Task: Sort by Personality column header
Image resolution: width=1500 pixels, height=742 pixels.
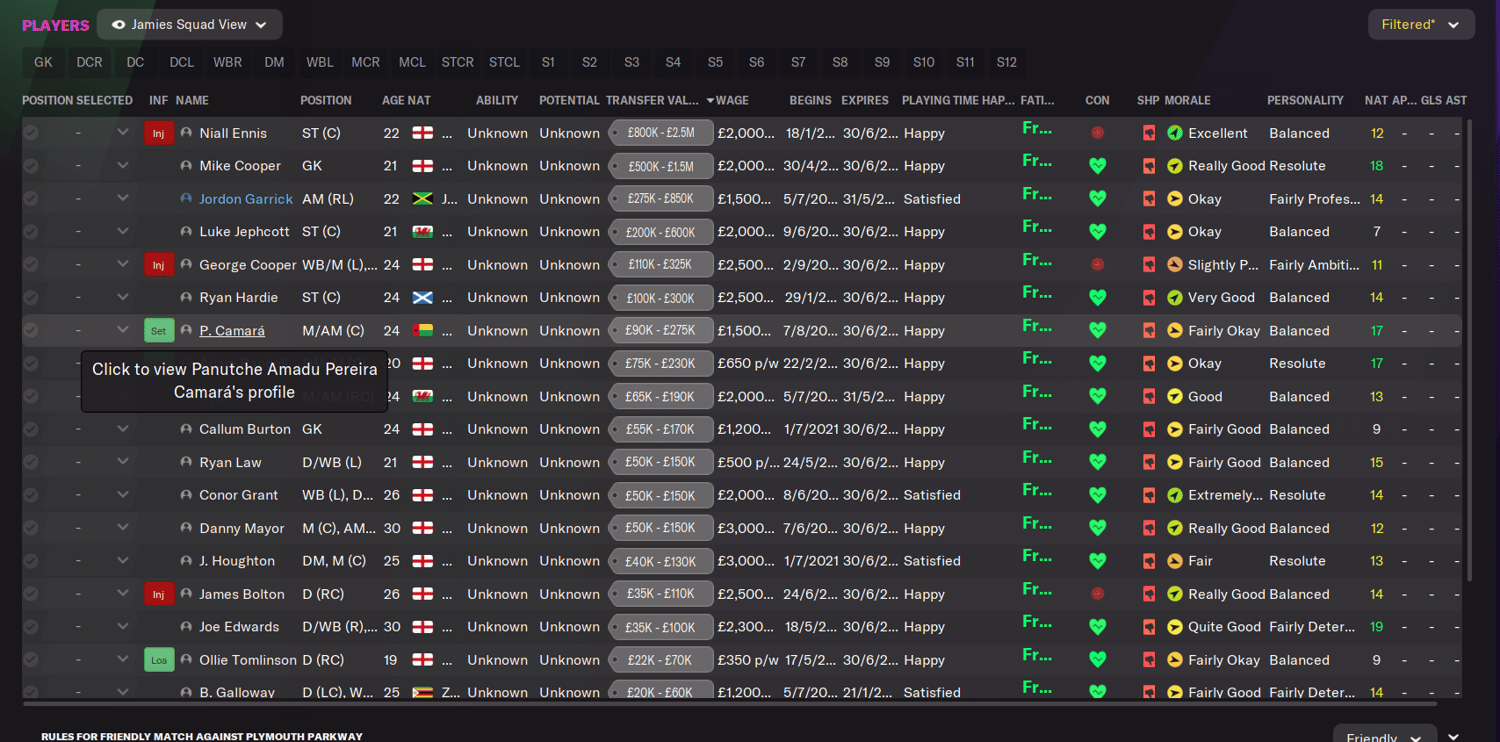Action: pyautogui.click(x=1305, y=100)
